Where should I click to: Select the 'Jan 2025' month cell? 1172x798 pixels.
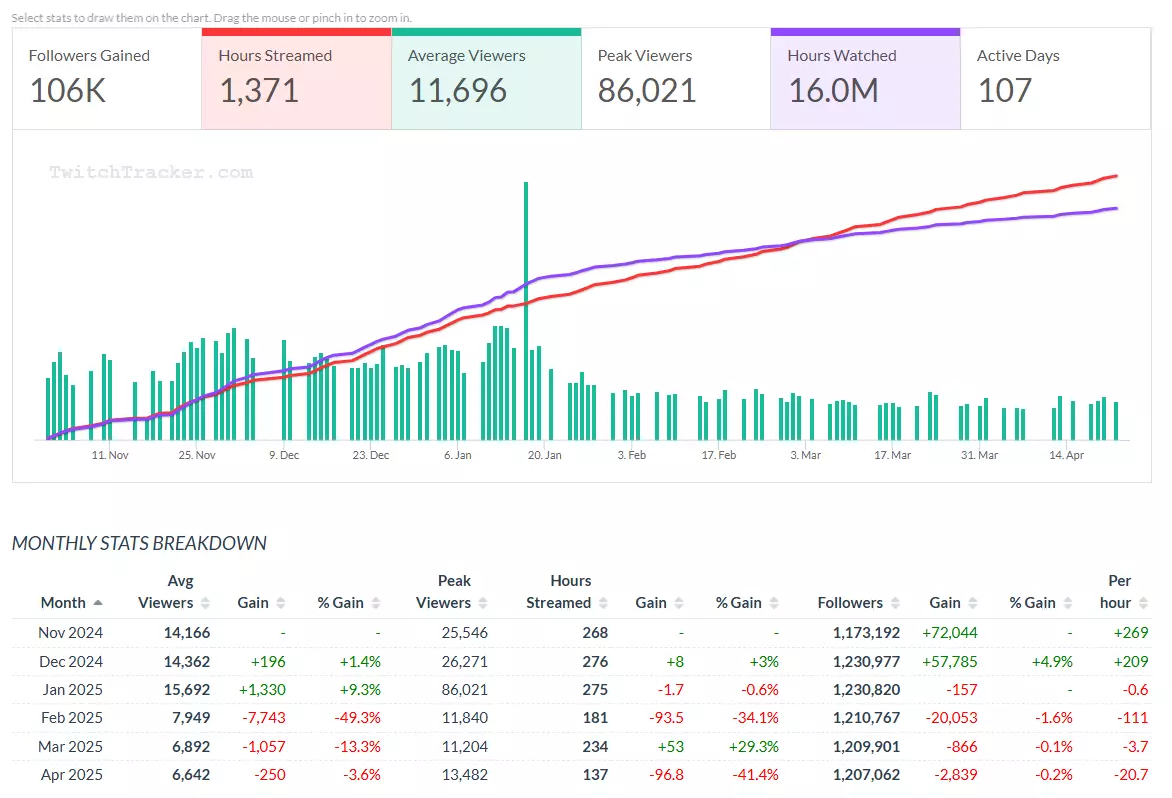72,690
